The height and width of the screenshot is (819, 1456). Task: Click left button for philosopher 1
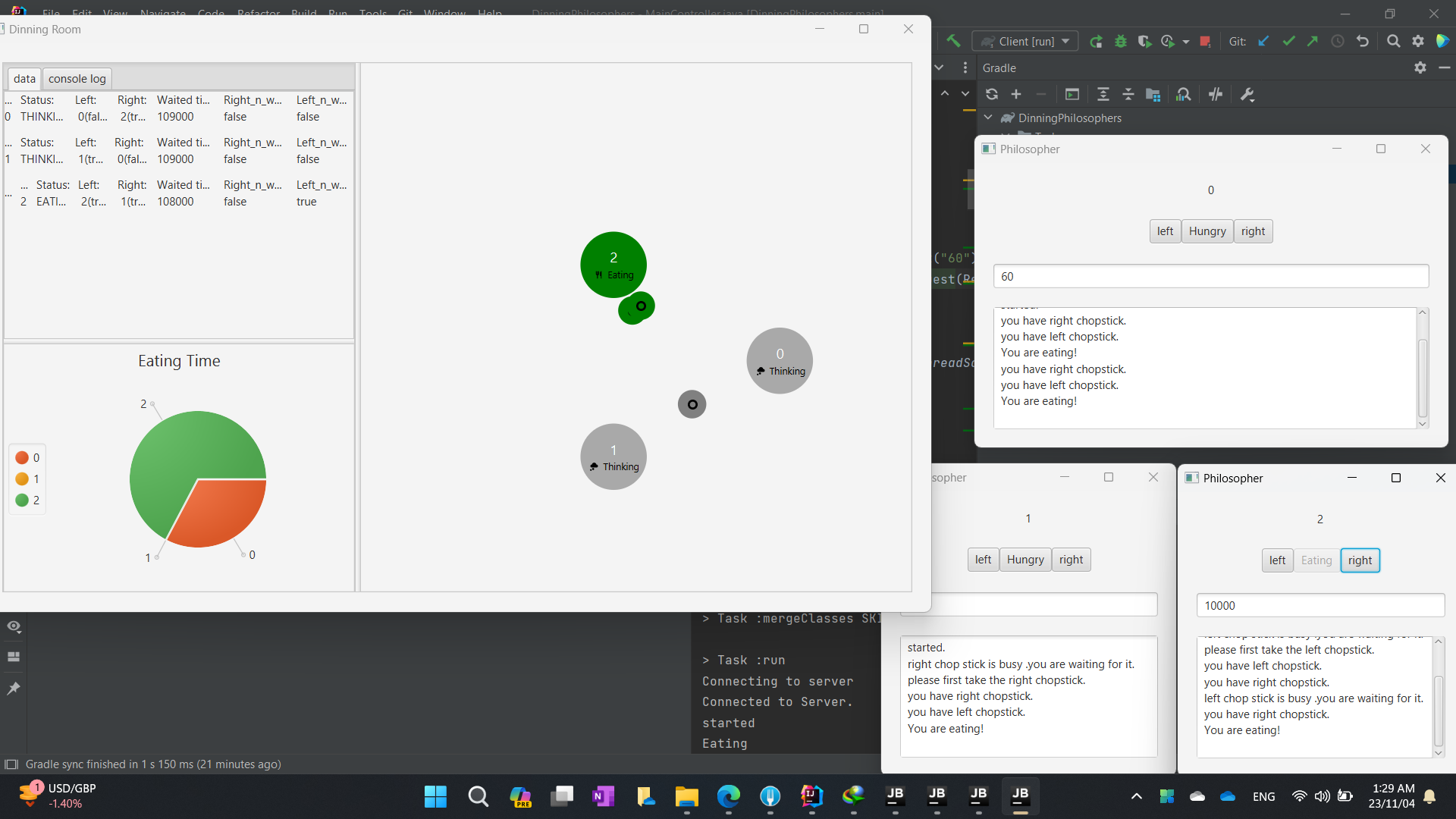(x=983, y=560)
